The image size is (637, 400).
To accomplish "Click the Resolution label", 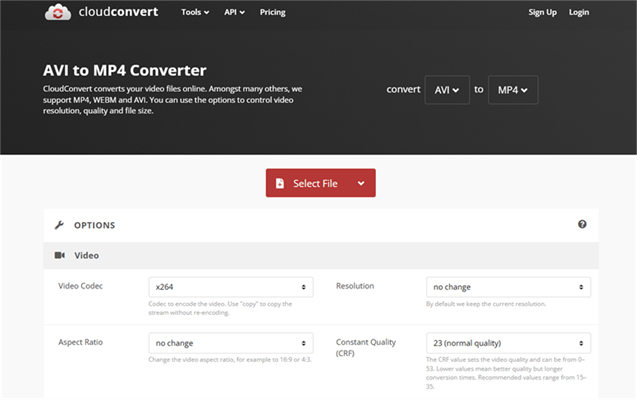I will (355, 286).
